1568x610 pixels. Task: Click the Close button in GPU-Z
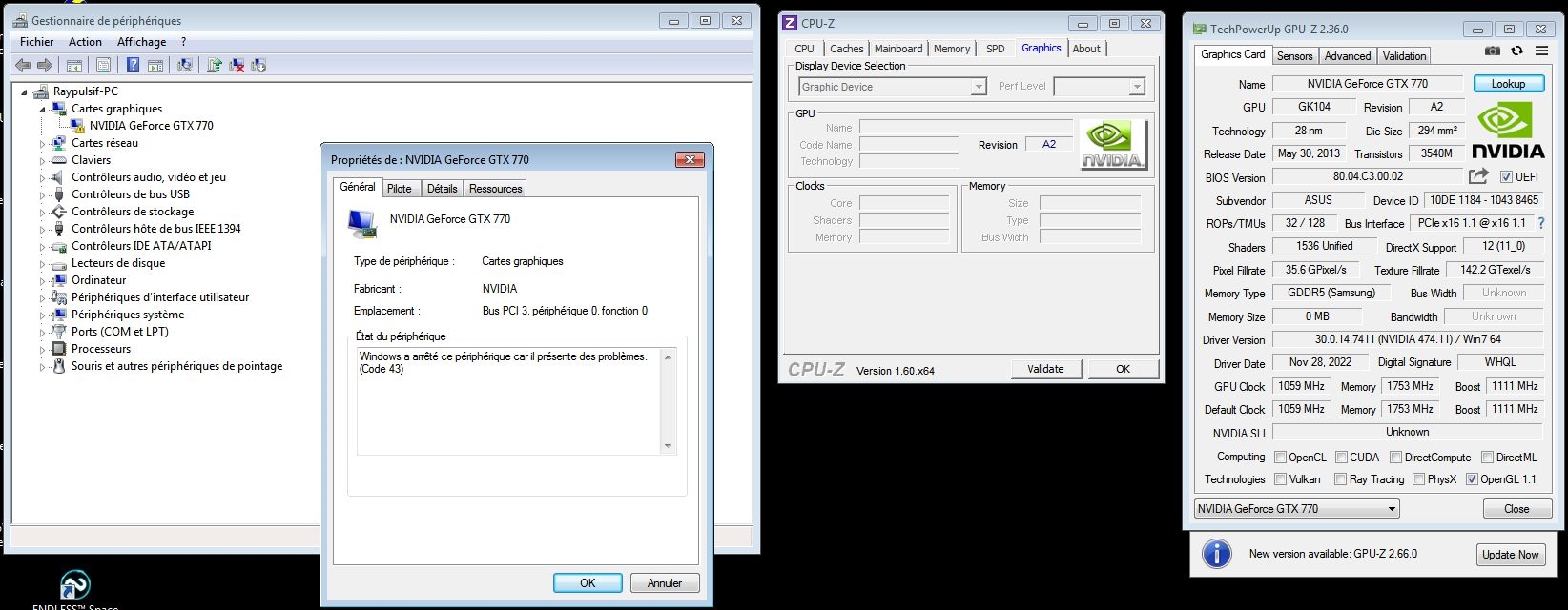[x=1516, y=509]
